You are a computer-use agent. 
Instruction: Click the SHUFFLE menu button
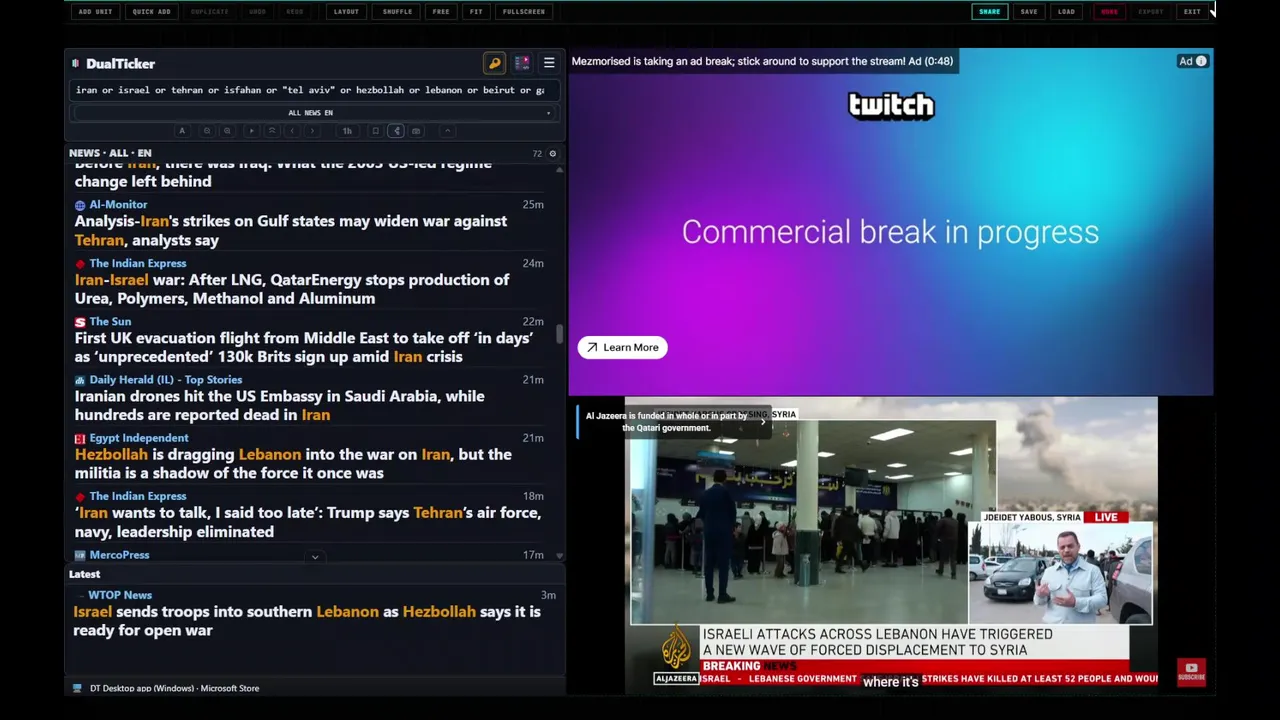pyautogui.click(x=397, y=12)
